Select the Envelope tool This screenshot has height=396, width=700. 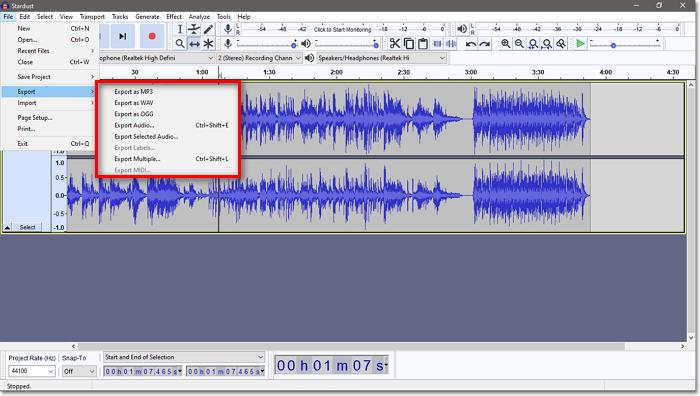(194, 29)
